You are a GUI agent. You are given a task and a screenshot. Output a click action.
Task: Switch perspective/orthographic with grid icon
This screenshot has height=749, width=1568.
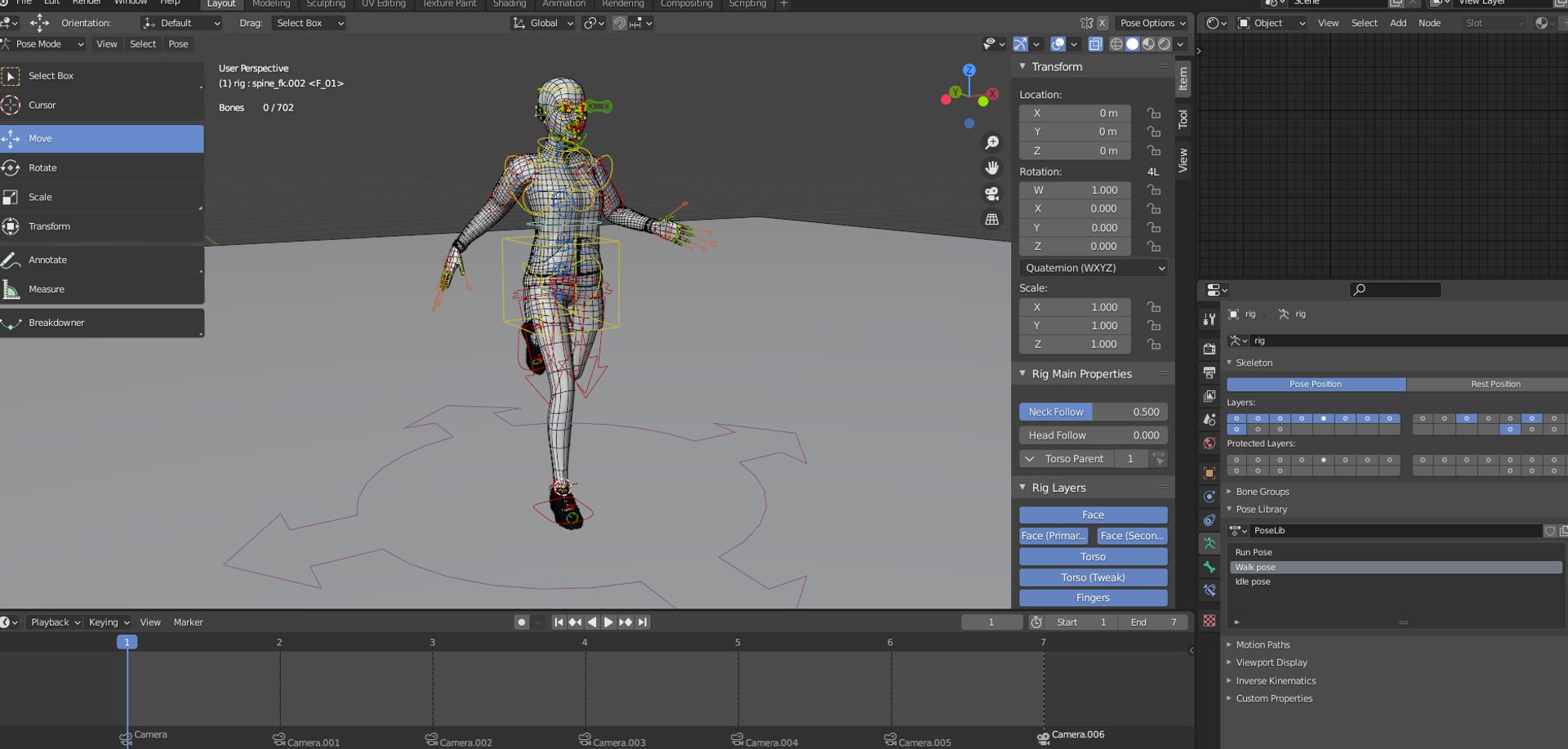coord(991,220)
